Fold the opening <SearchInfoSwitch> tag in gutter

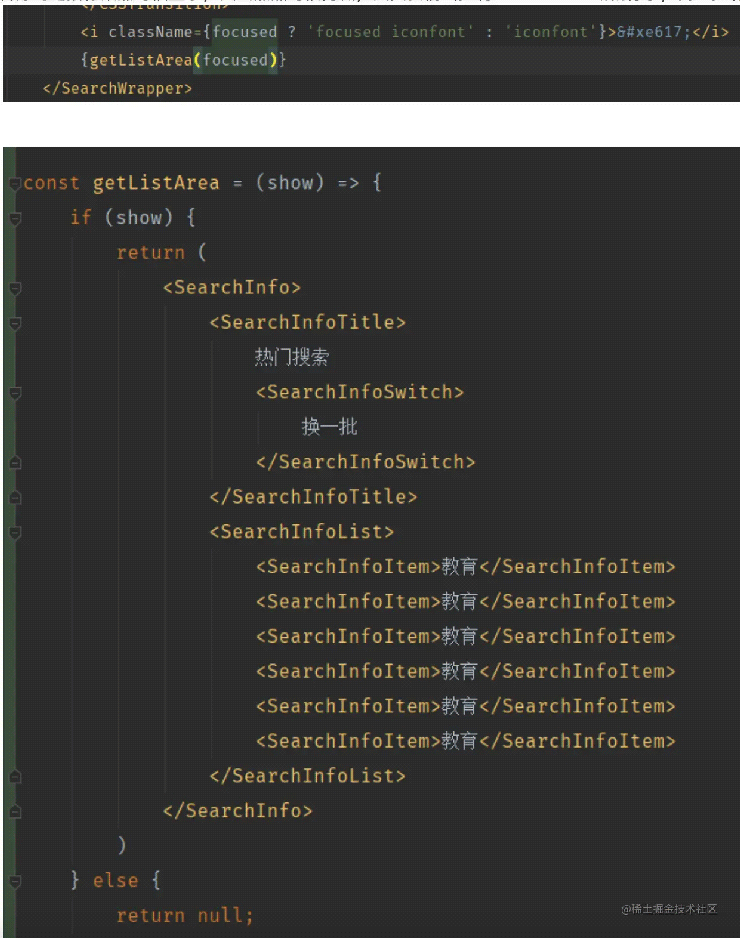[16, 393]
